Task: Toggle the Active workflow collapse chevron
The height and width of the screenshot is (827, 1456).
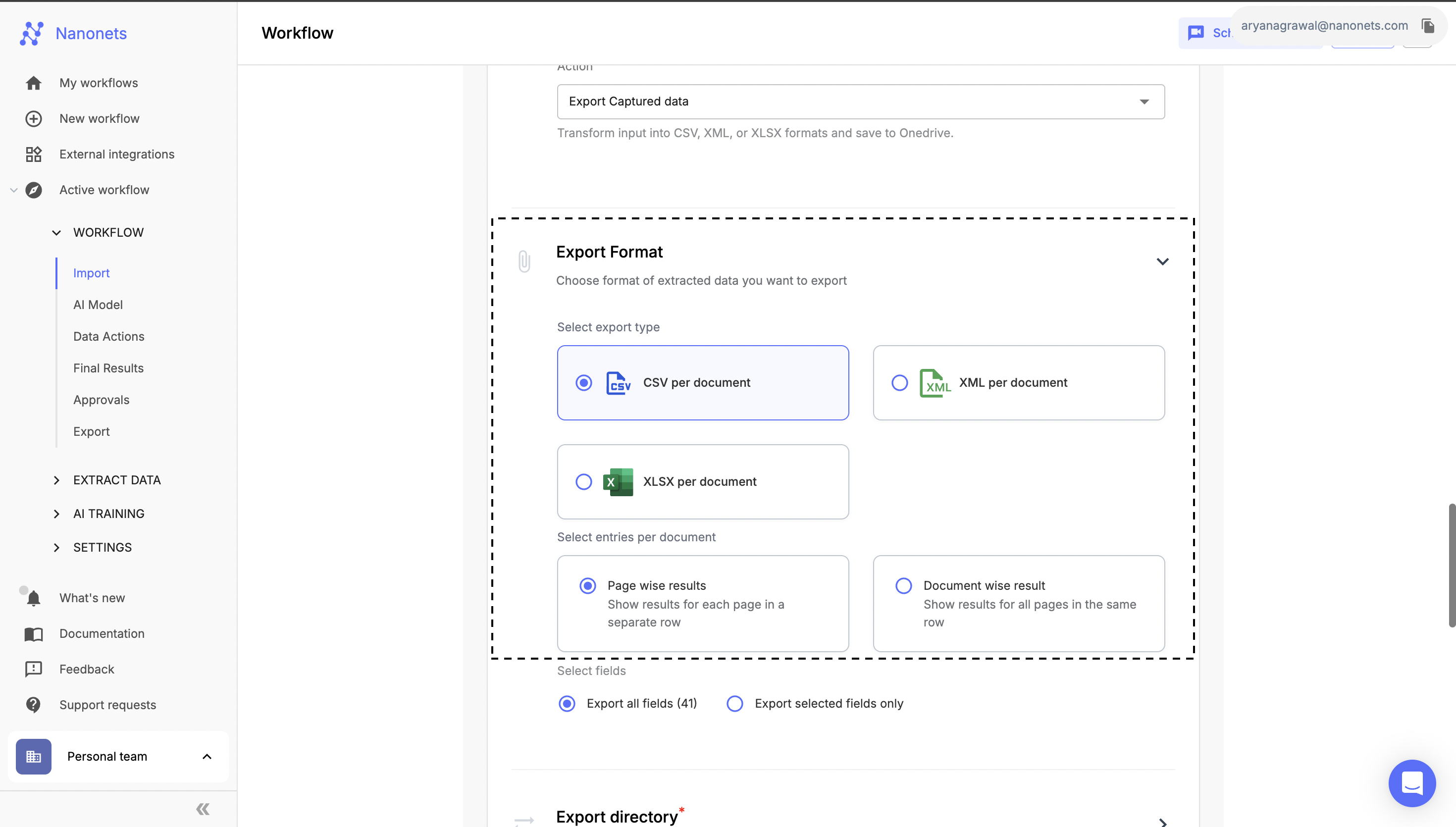Action: [x=14, y=190]
